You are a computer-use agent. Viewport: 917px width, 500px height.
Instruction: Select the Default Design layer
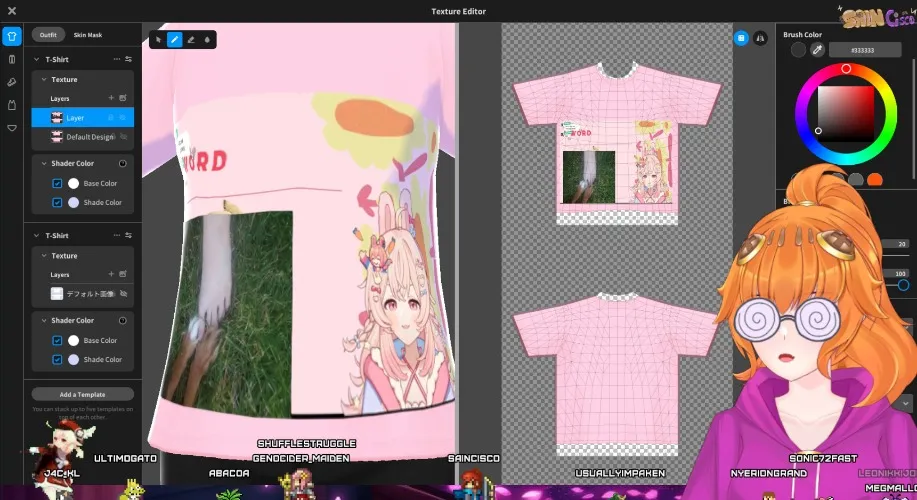[82, 137]
